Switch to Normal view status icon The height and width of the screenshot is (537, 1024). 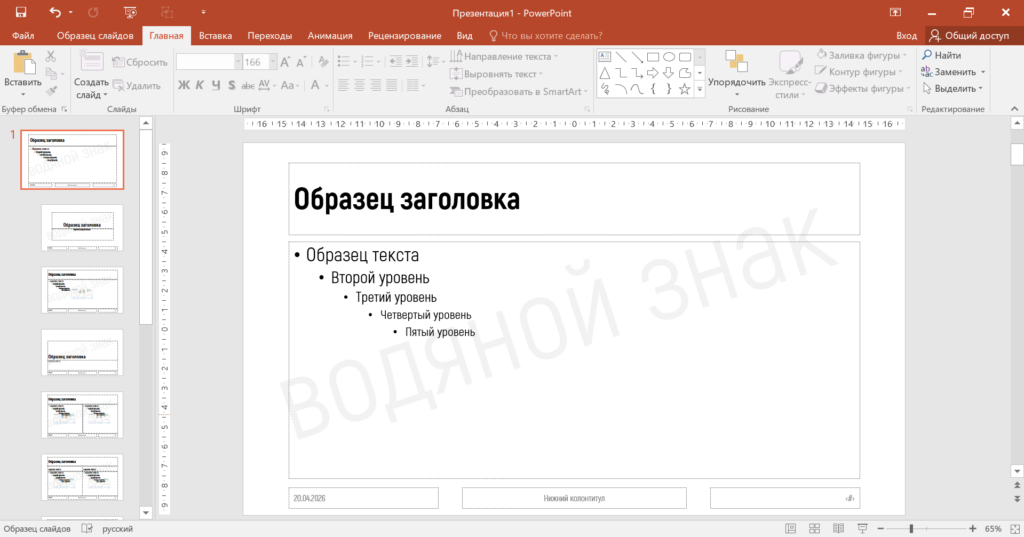coord(790,529)
